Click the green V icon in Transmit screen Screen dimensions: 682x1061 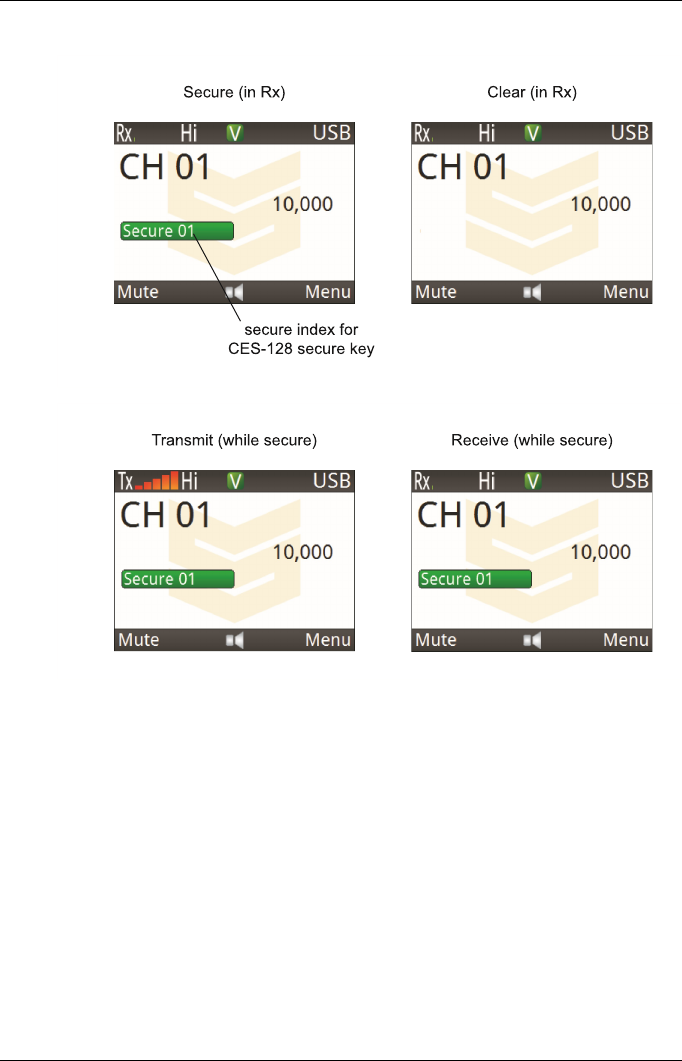[234, 481]
